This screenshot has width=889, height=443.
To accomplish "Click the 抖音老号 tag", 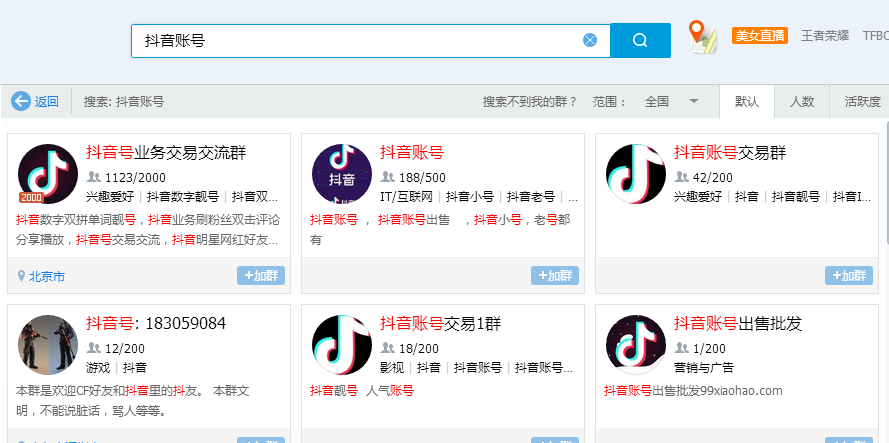I will point(531,197).
